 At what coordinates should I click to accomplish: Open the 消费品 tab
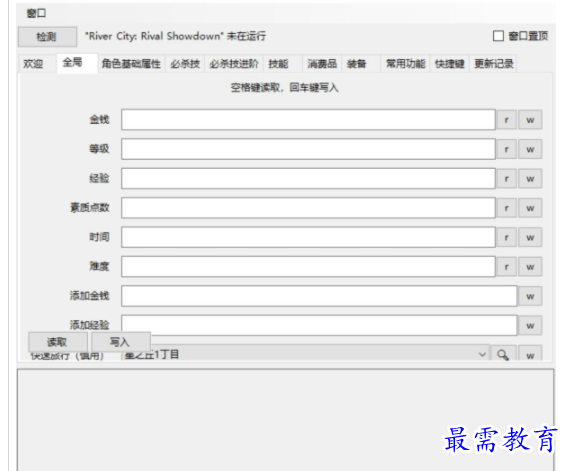coord(322,64)
